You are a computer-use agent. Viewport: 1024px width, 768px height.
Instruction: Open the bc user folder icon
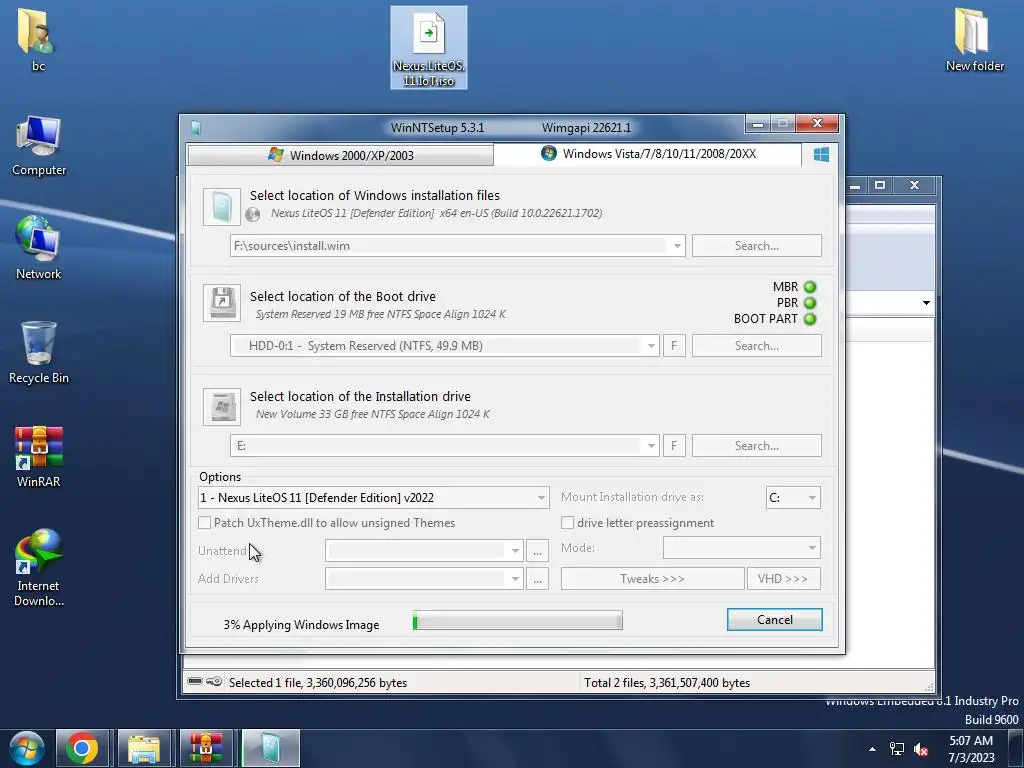point(37,39)
